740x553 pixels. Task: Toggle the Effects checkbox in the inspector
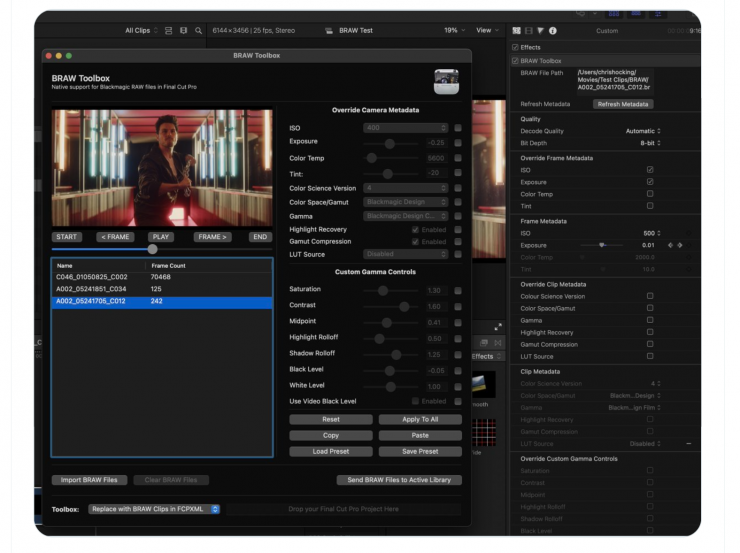click(515, 47)
